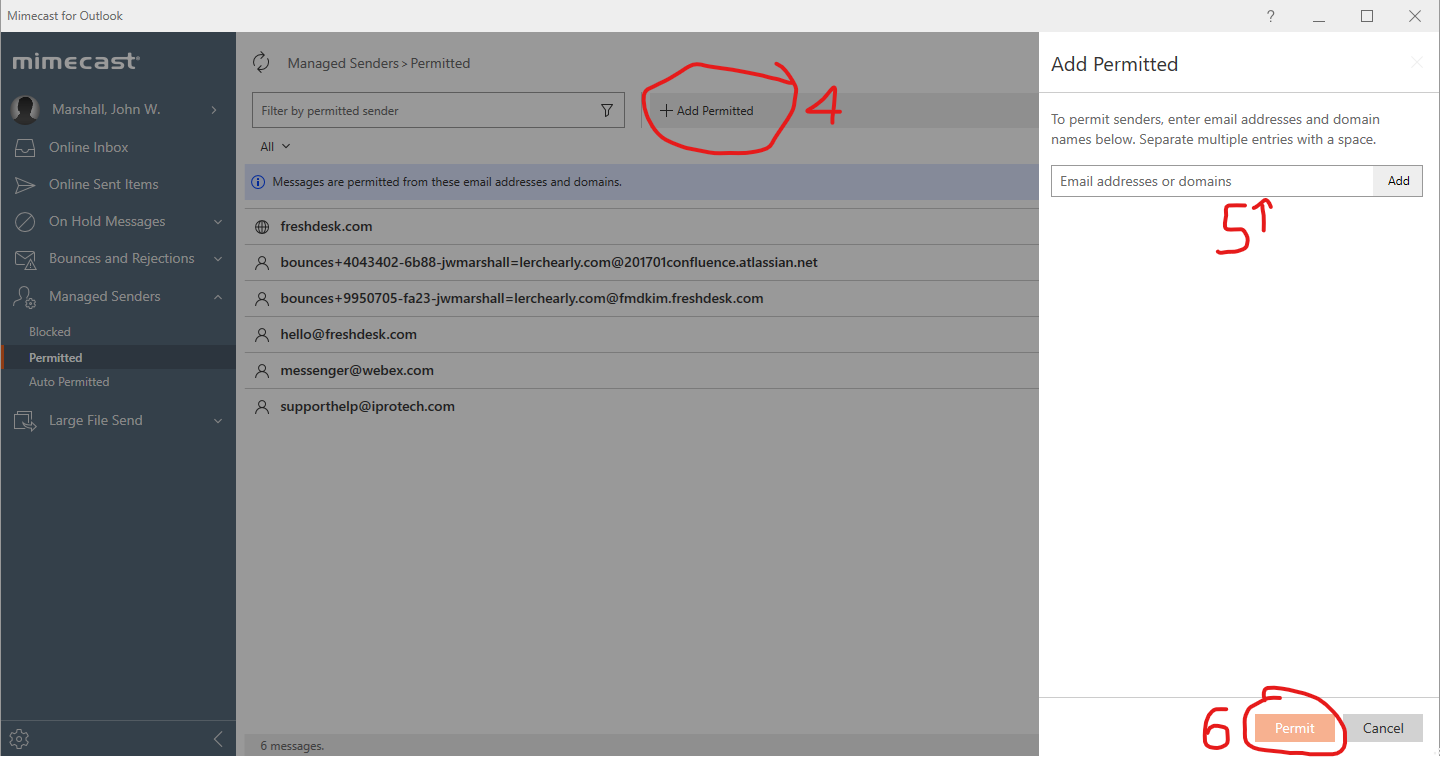Switch to the Blocked senders list
This screenshot has width=1440, height=757.
point(49,331)
